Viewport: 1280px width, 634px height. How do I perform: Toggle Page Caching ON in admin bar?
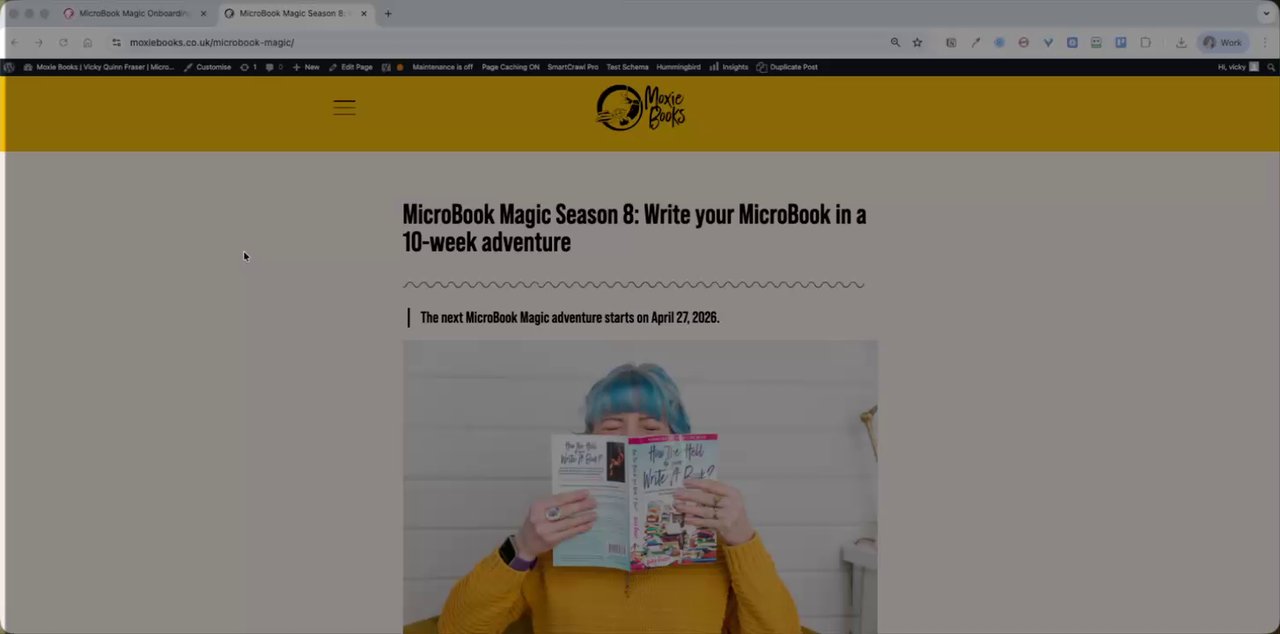(510, 67)
